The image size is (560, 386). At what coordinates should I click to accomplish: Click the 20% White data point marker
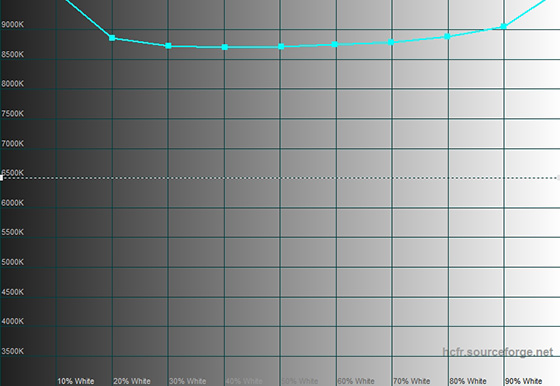(112, 38)
